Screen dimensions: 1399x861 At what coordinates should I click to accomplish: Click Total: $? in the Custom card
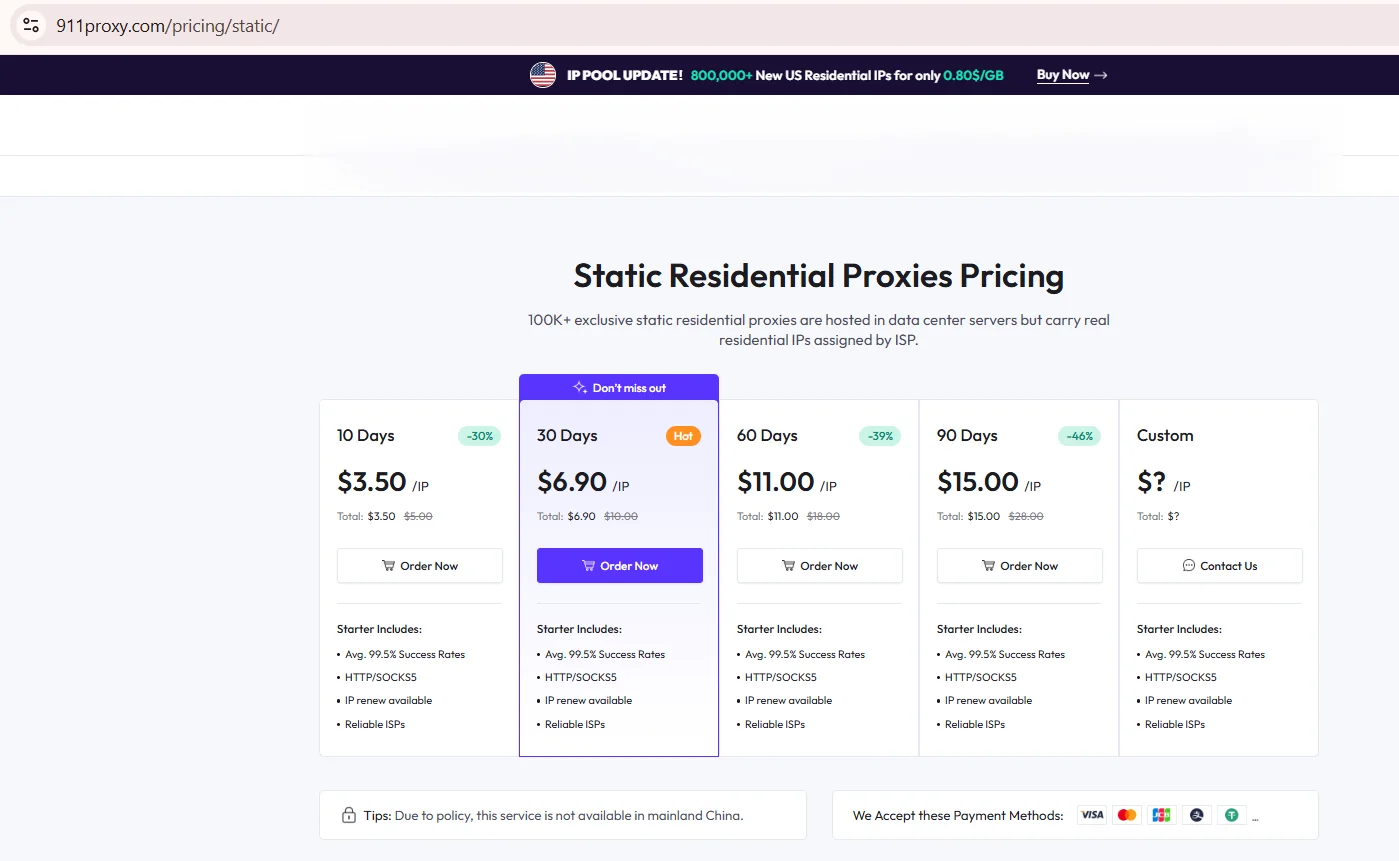(x=1158, y=516)
